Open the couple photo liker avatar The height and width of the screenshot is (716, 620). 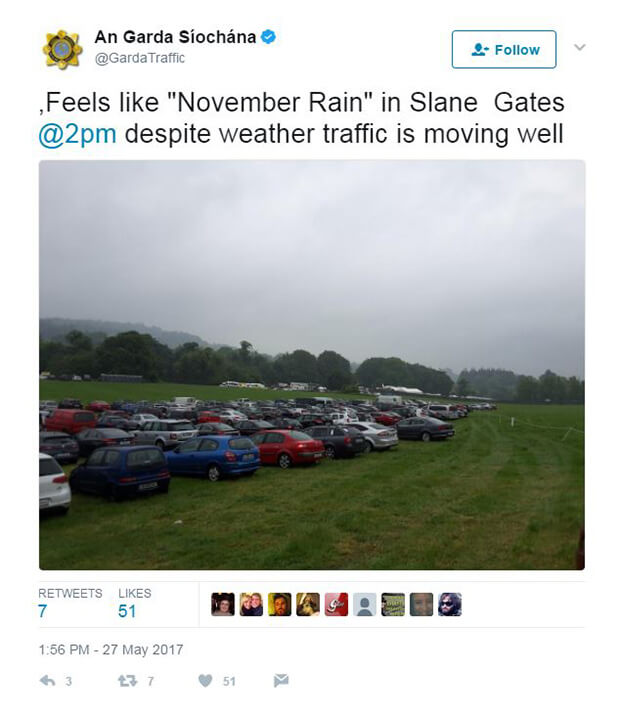pyautogui.click(x=251, y=604)
